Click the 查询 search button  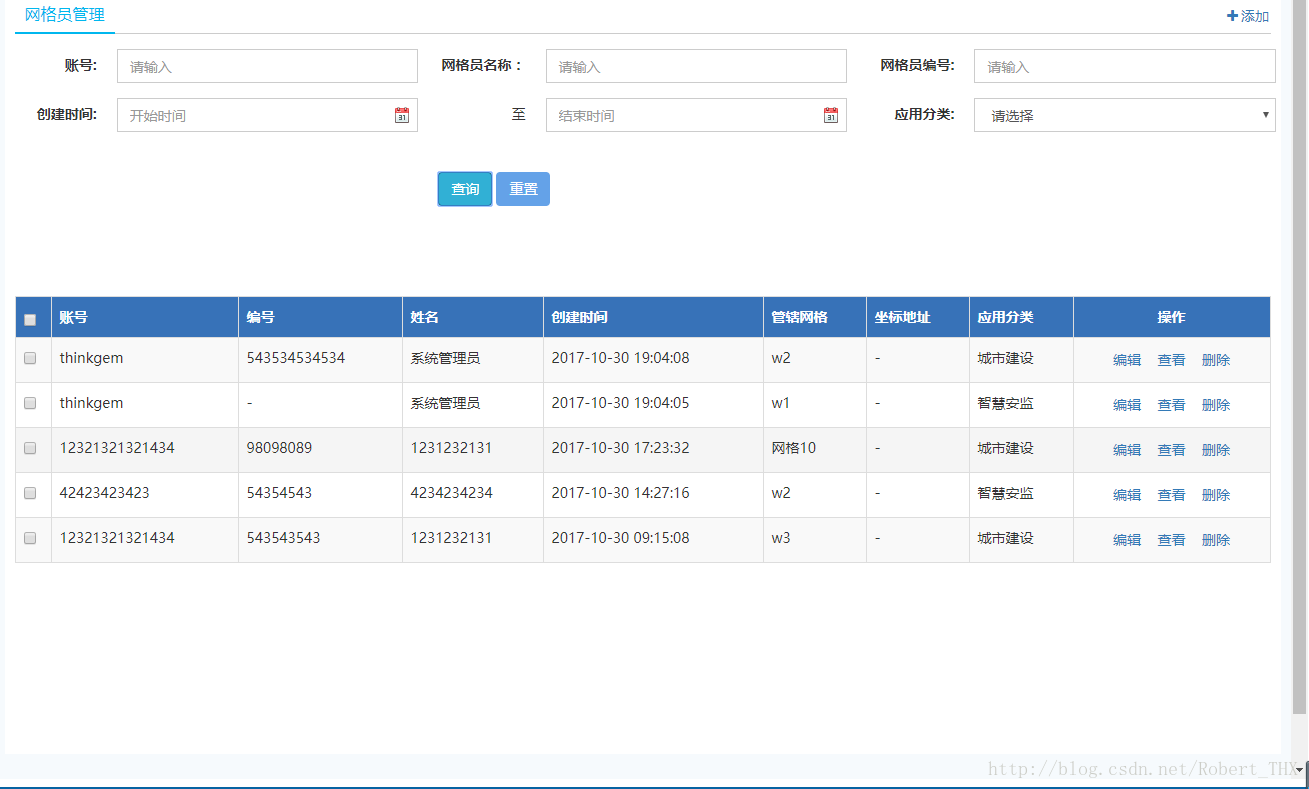pyautogui.click(x=465, y=189)
